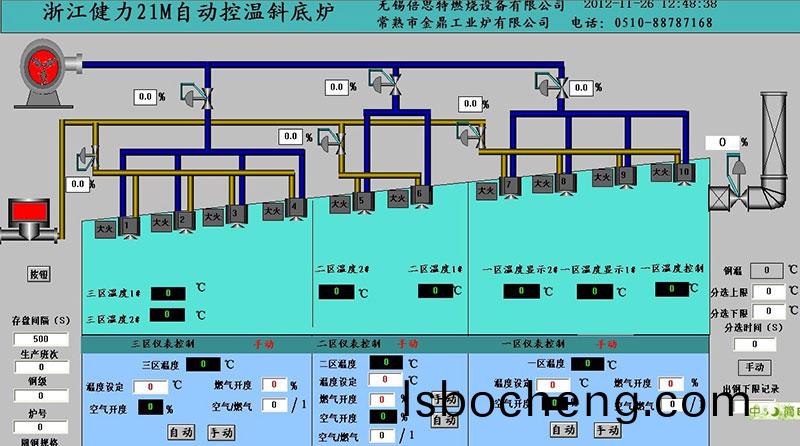Switch 一区仪表控制 to 自动 mode

(x=564, y=430)
